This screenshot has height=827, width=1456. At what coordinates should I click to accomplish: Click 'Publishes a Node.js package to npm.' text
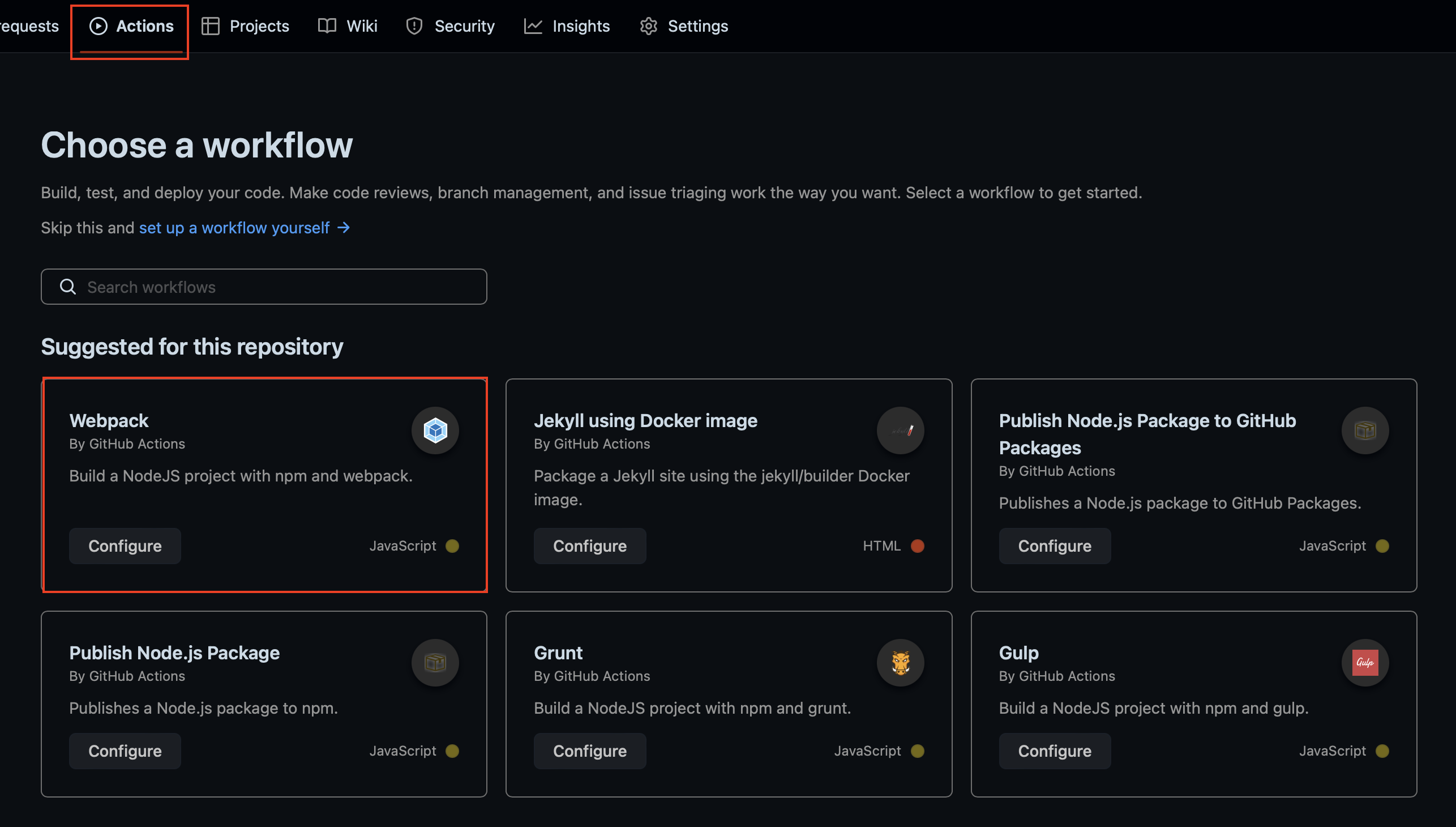point(203,708)
